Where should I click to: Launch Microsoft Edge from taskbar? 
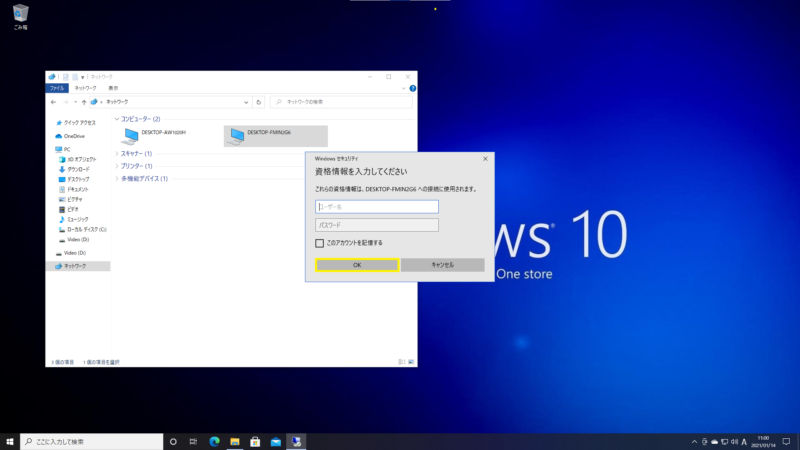pyautogui.click(x=214, y=442)
